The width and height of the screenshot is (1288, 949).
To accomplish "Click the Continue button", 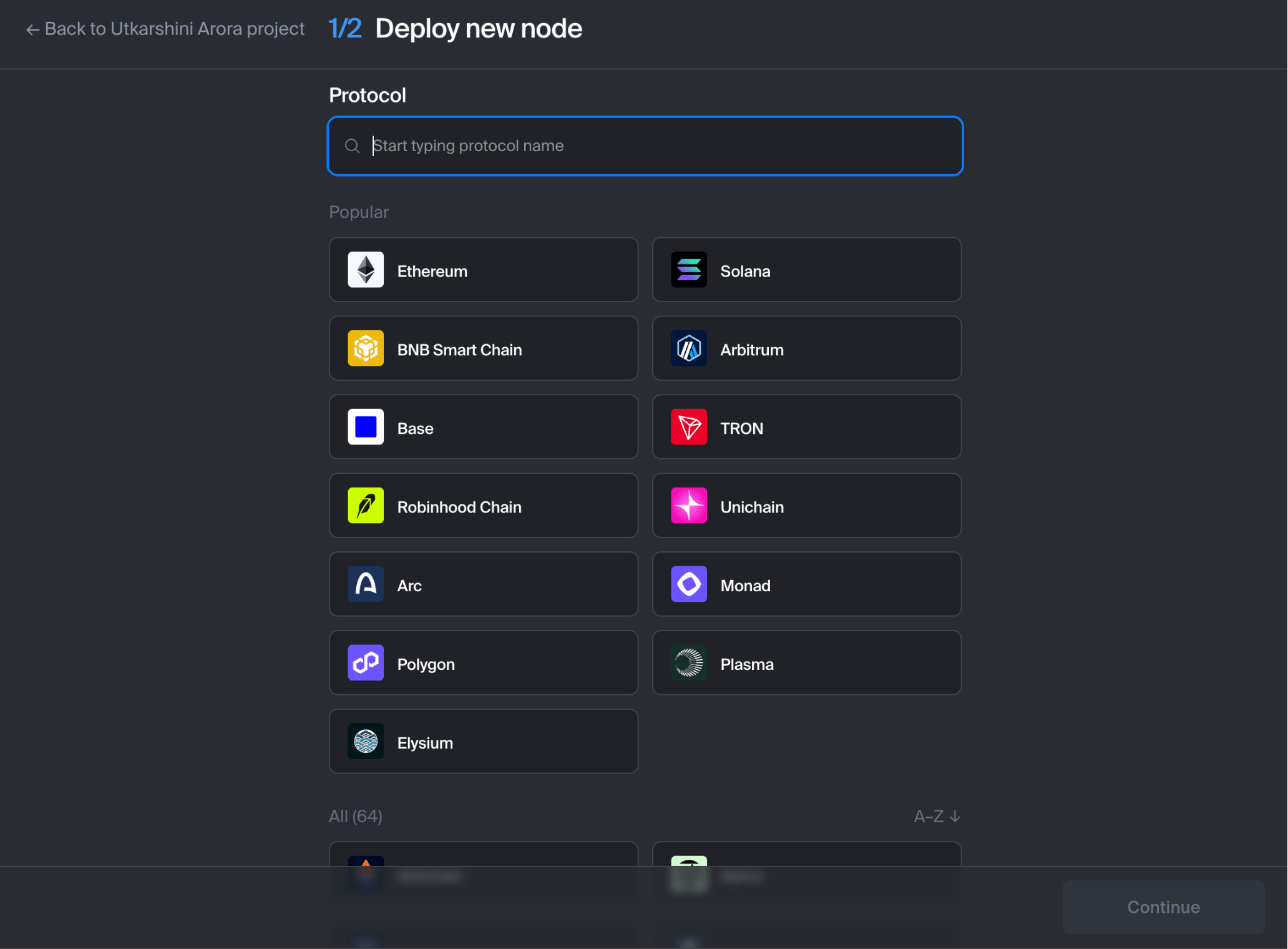I will click(x=1164, y=907).
